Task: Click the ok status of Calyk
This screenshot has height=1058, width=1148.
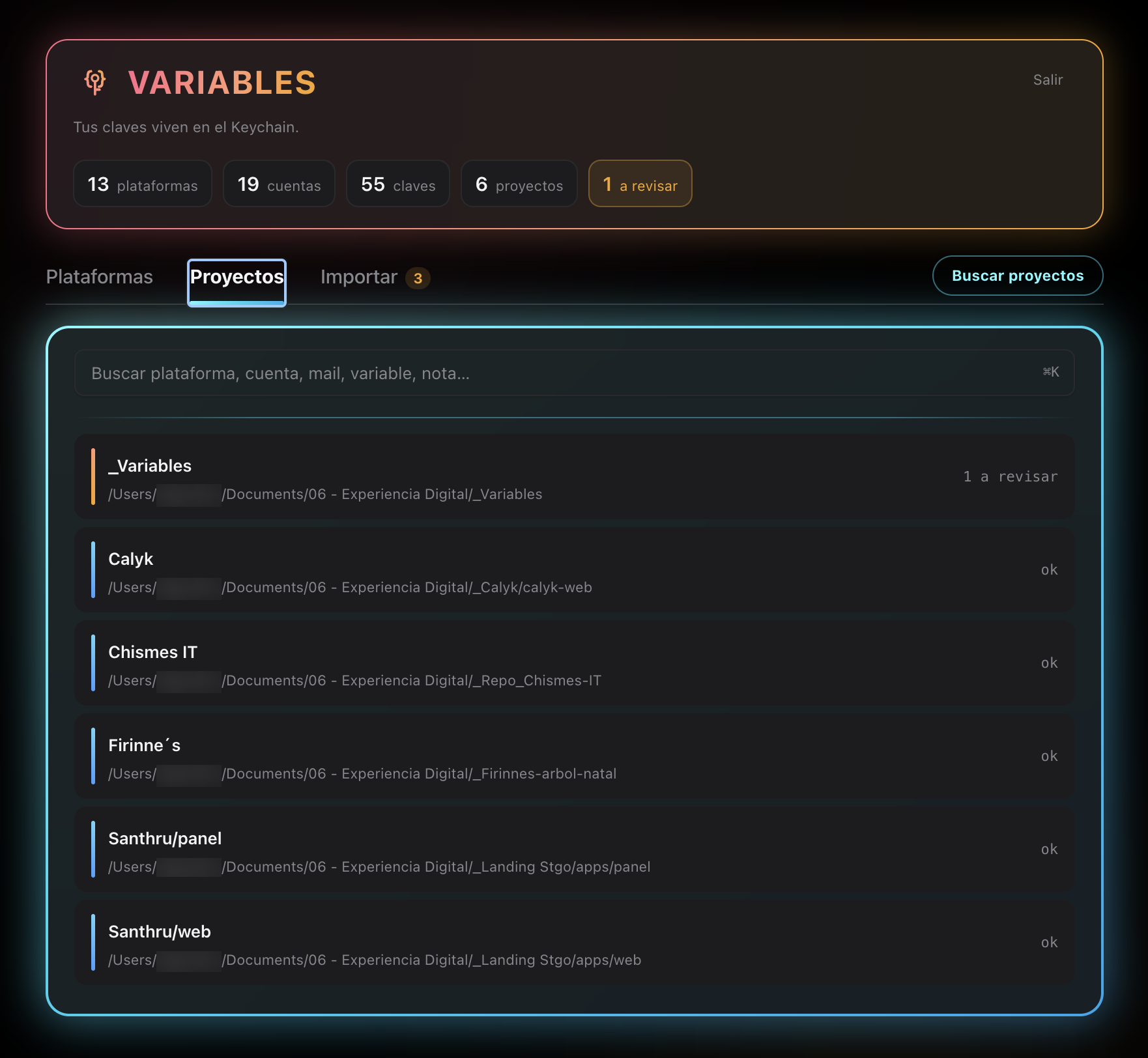Action: click(x=1049, y=569)
